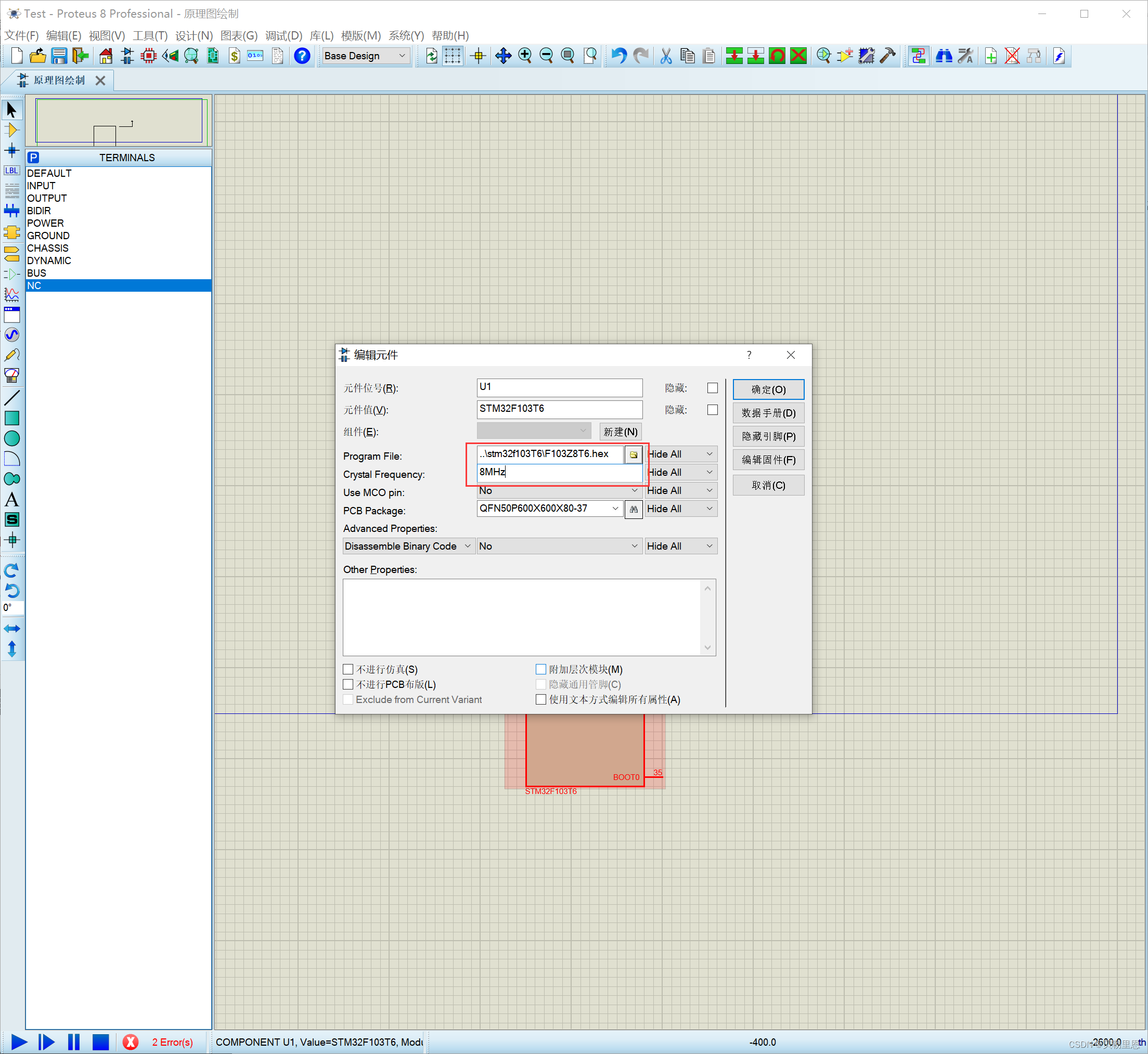Enable the 不进行仿真(S) checkbox
Image resolution: width=1148 pixels, height=1054 pixels.
tap(348, 669)
